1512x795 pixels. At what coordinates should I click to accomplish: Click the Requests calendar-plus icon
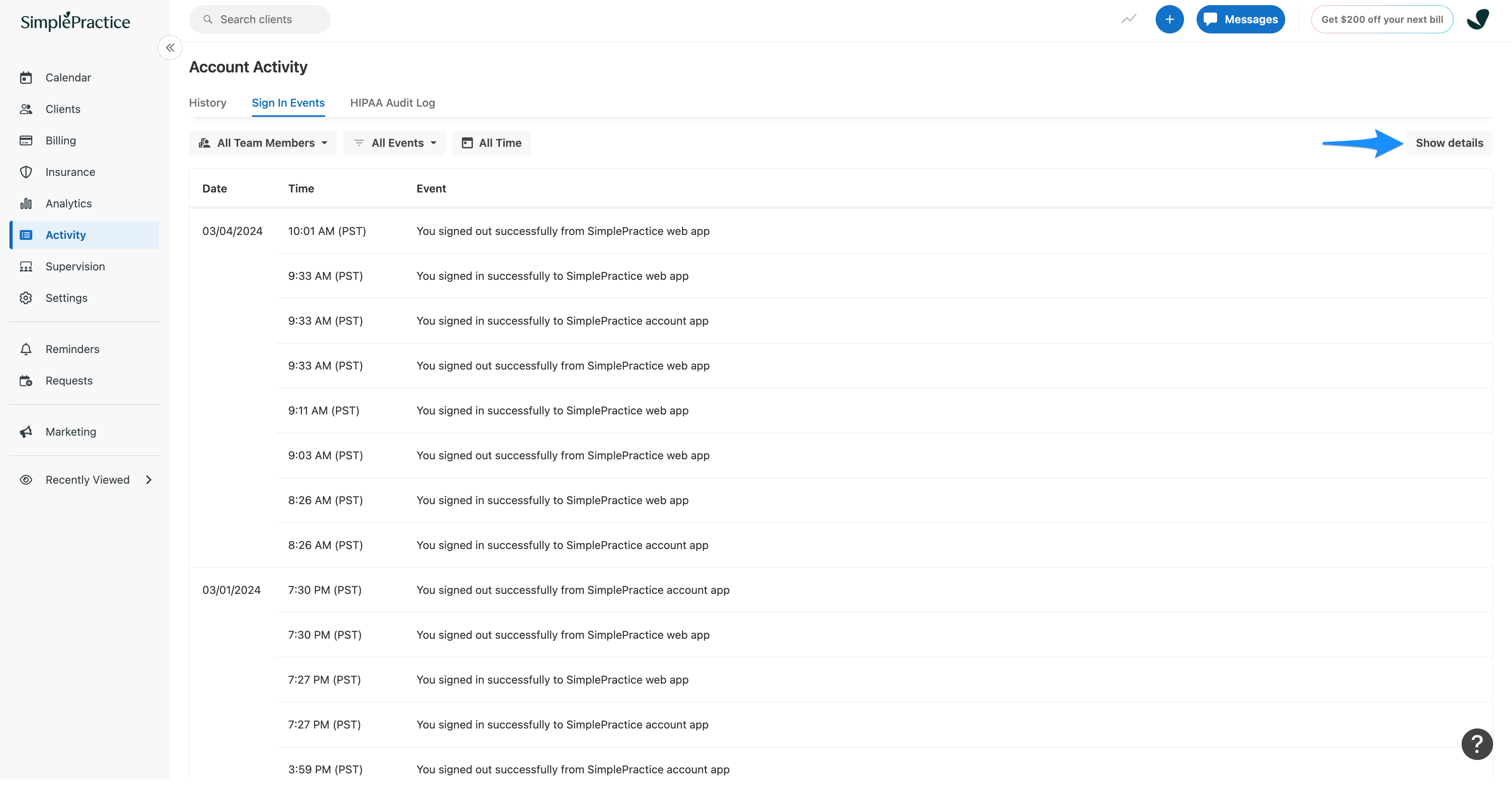click(26, 381)
